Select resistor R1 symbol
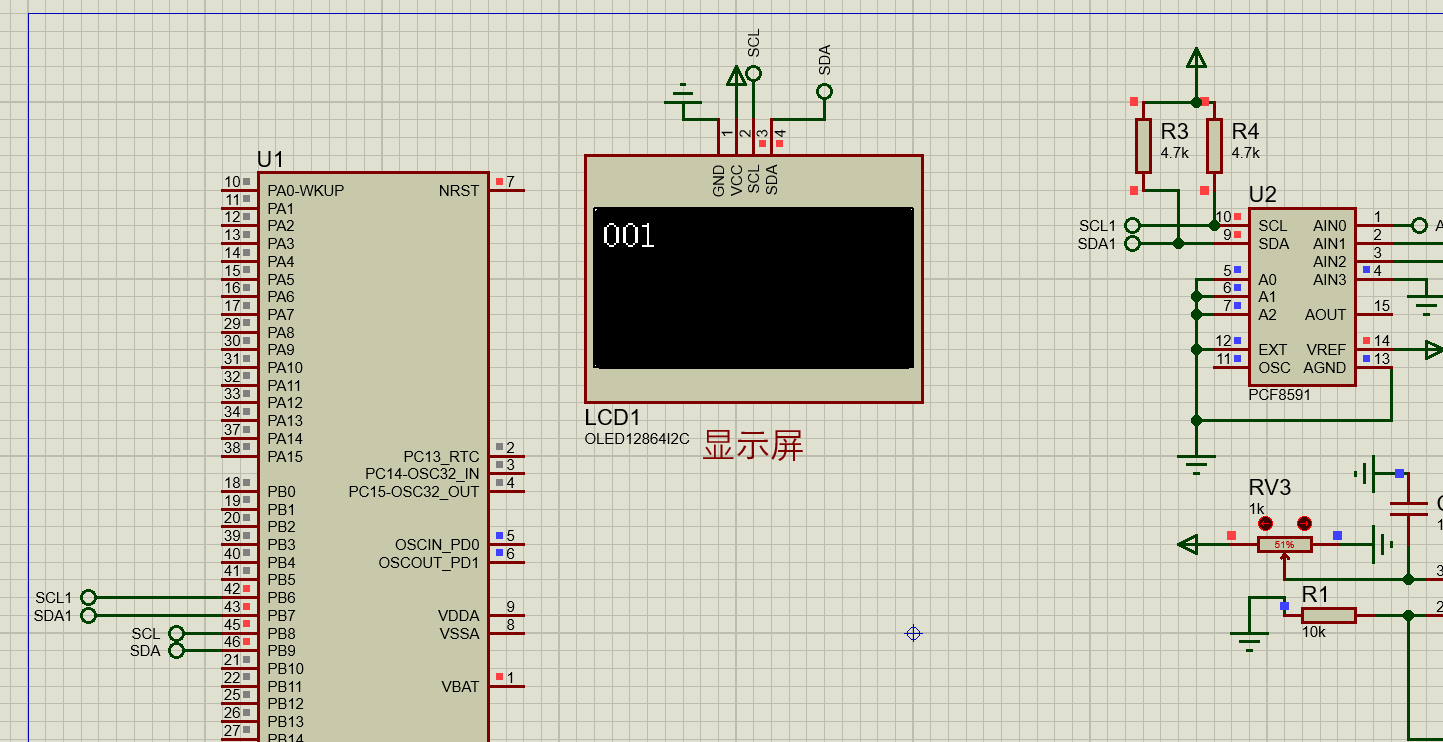The image size is (1443, 742). (1329, 615)
